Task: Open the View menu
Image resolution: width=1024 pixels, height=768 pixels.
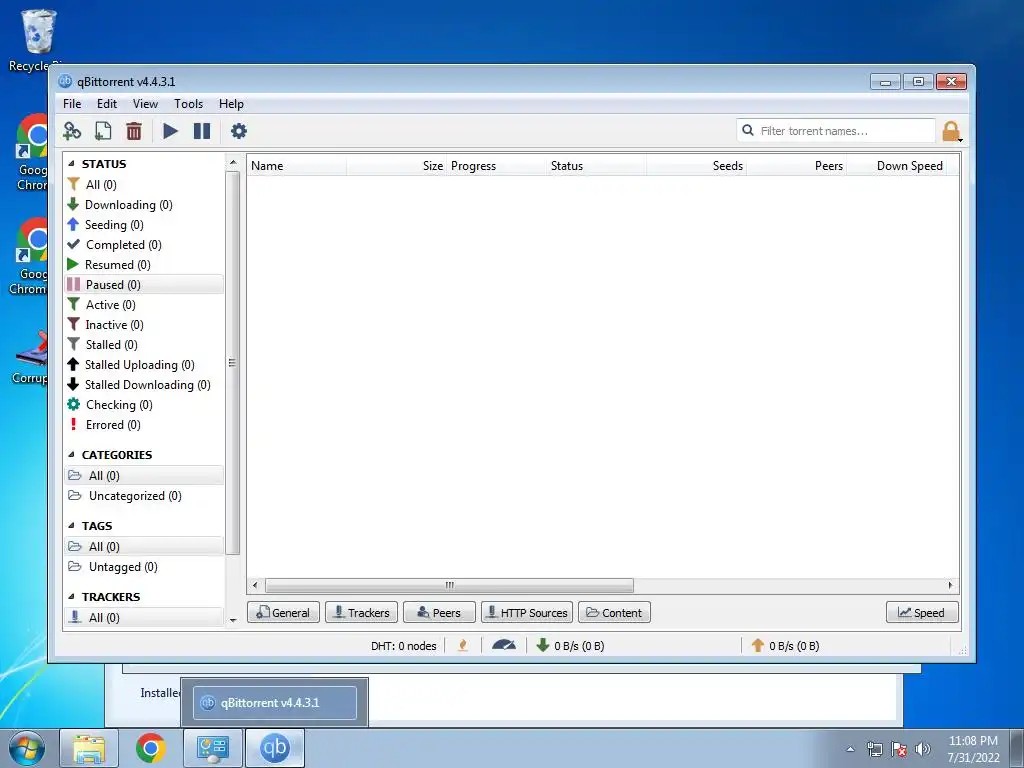Action: tap(145, 104)
